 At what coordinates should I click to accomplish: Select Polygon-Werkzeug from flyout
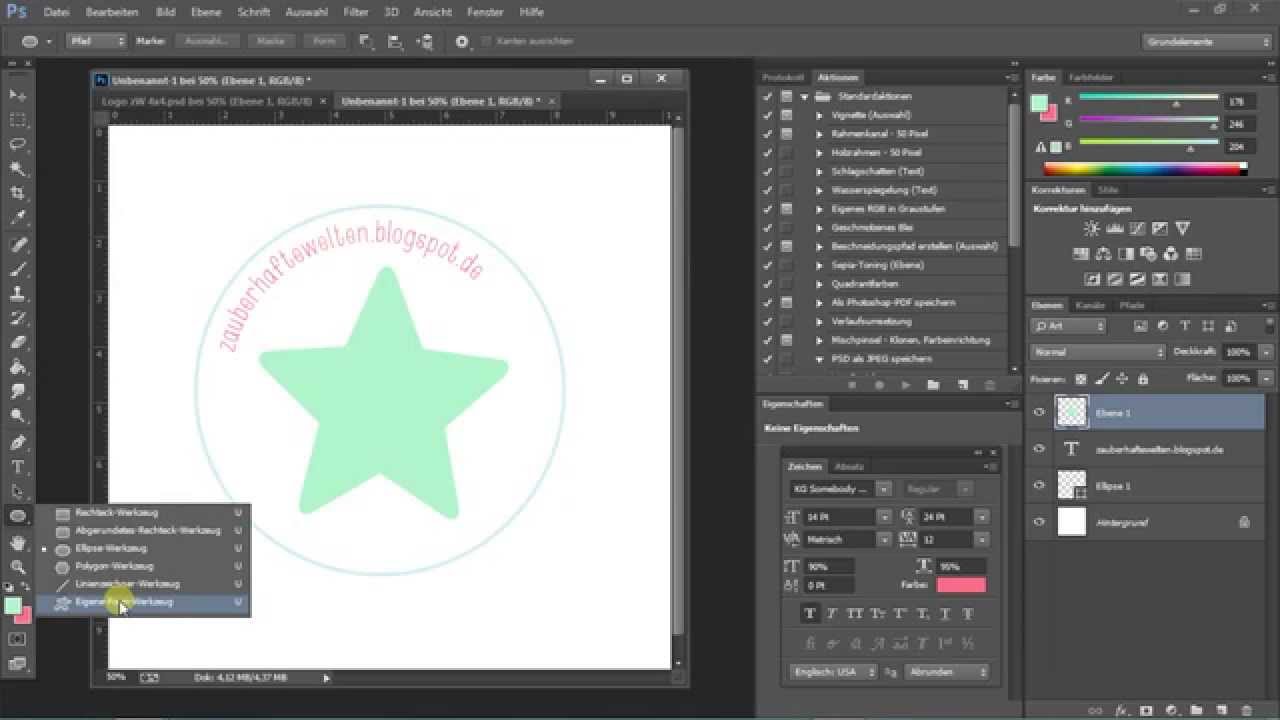115,566
